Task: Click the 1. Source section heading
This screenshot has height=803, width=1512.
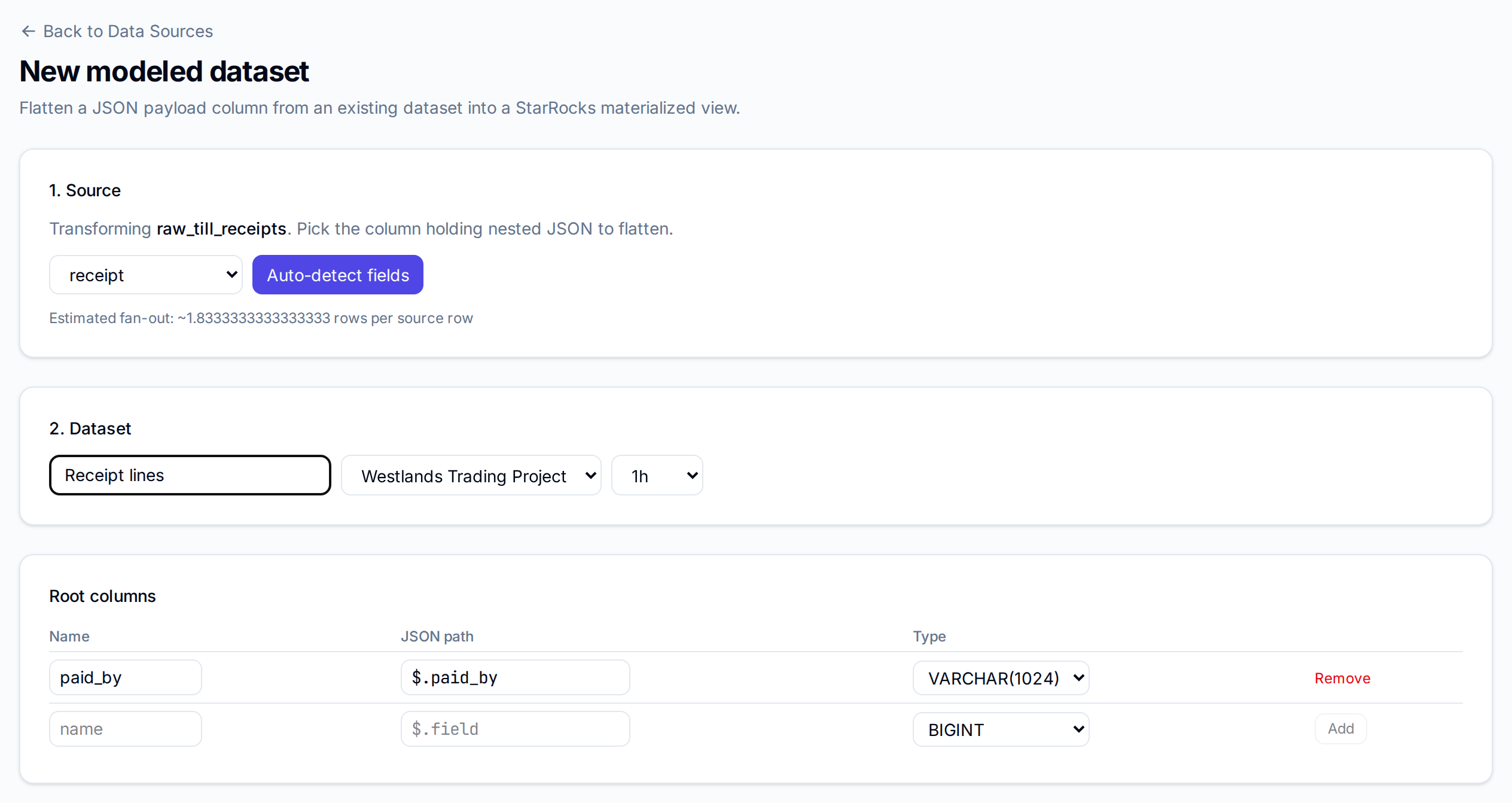Action: point(85,190)
